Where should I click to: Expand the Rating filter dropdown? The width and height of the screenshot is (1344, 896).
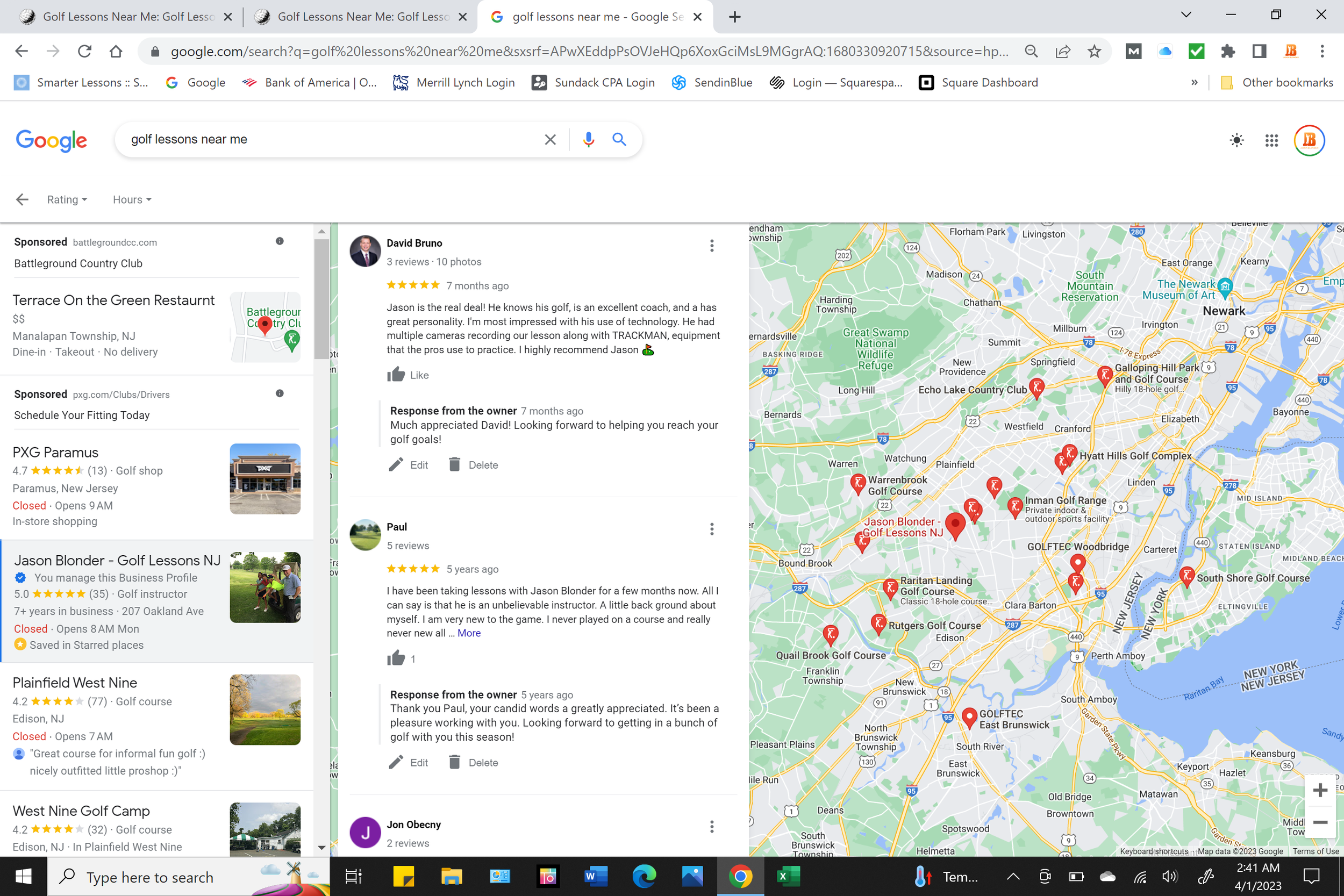[x=67, y=199]
